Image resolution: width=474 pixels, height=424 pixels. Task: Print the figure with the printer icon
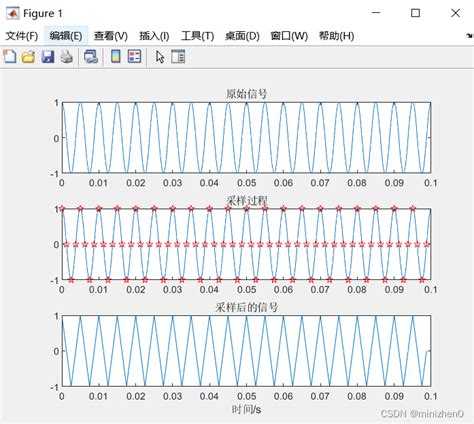(x=67, y=56)
